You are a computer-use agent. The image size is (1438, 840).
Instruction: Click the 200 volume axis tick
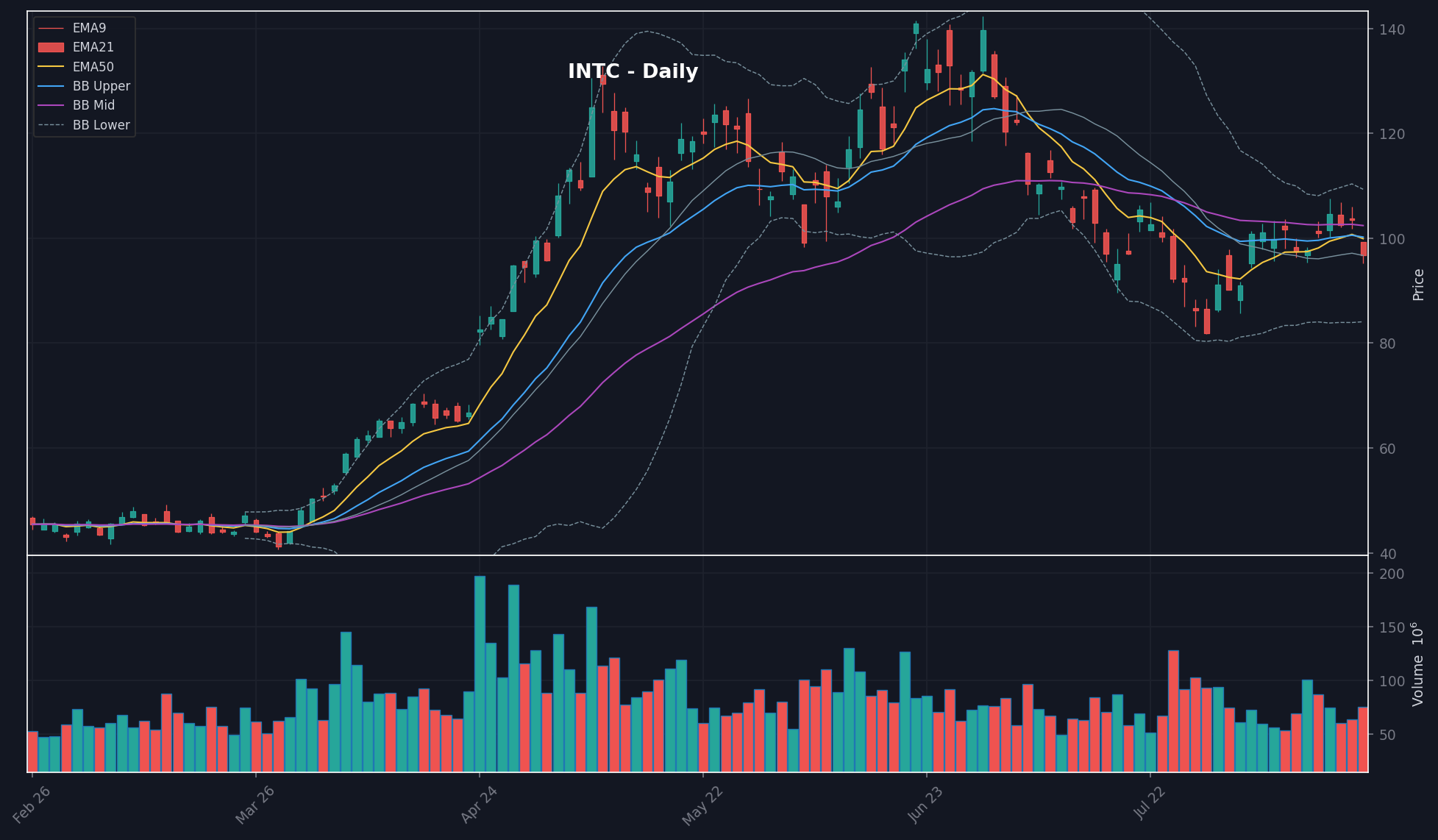point(1392,574)
